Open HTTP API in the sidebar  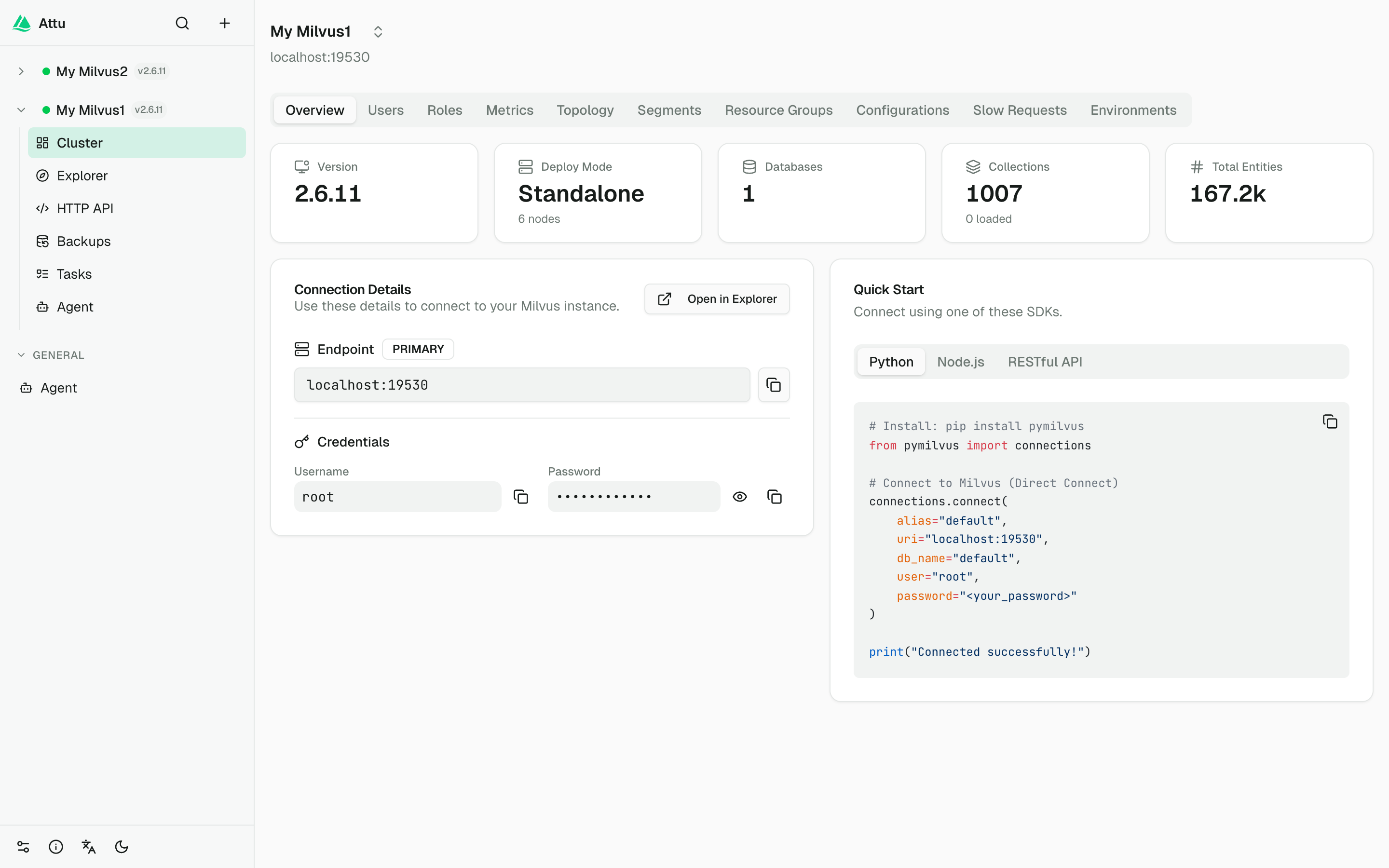(136, 208)
